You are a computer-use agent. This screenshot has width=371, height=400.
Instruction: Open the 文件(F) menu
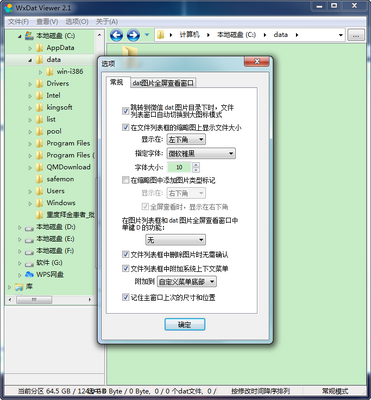[18, 22]
